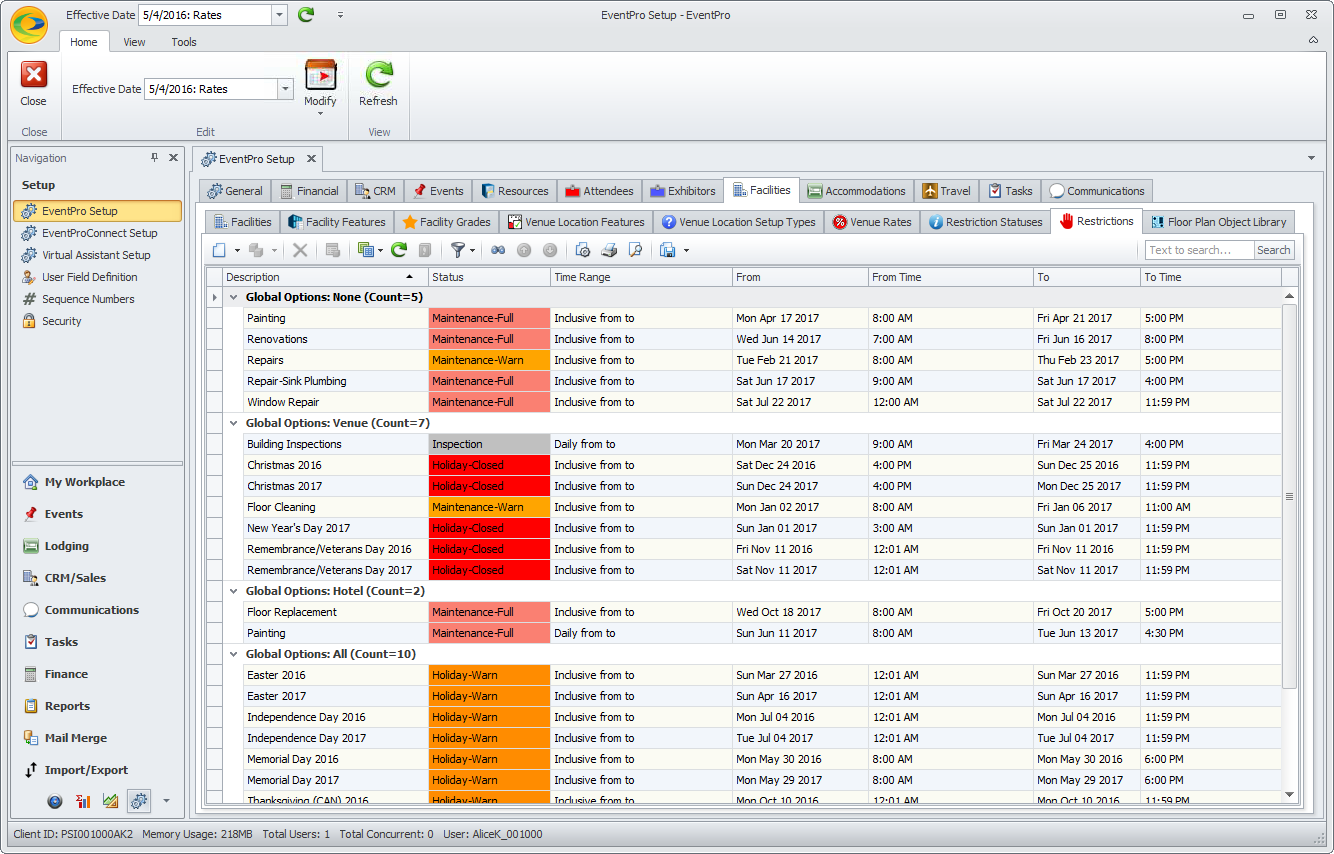Switch to the View ribbon tab
Screen dimensions: 1334x854
(x=134, y=42)
